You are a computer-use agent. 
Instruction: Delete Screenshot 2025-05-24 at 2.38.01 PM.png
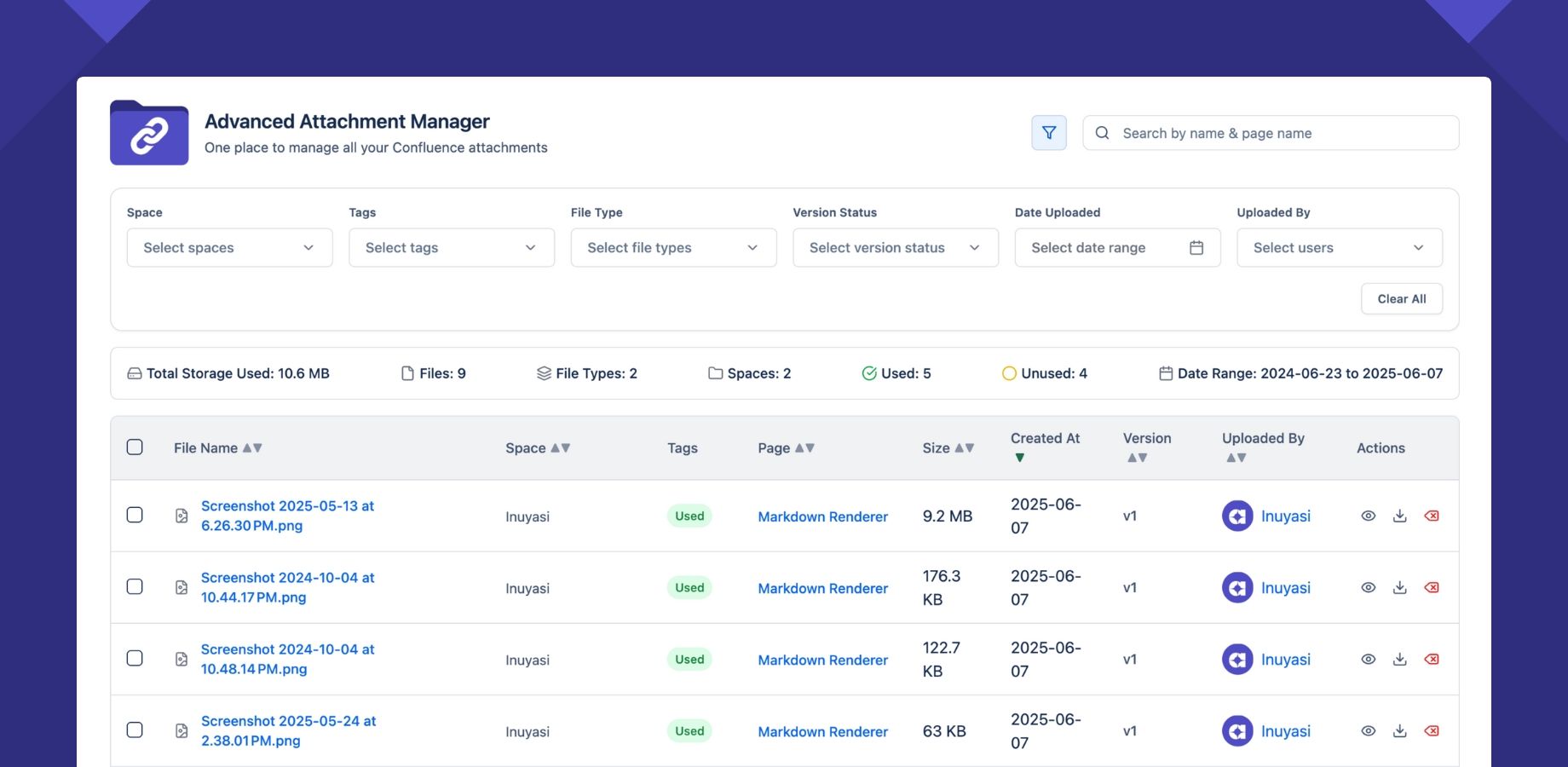(x=1432, y=730)
